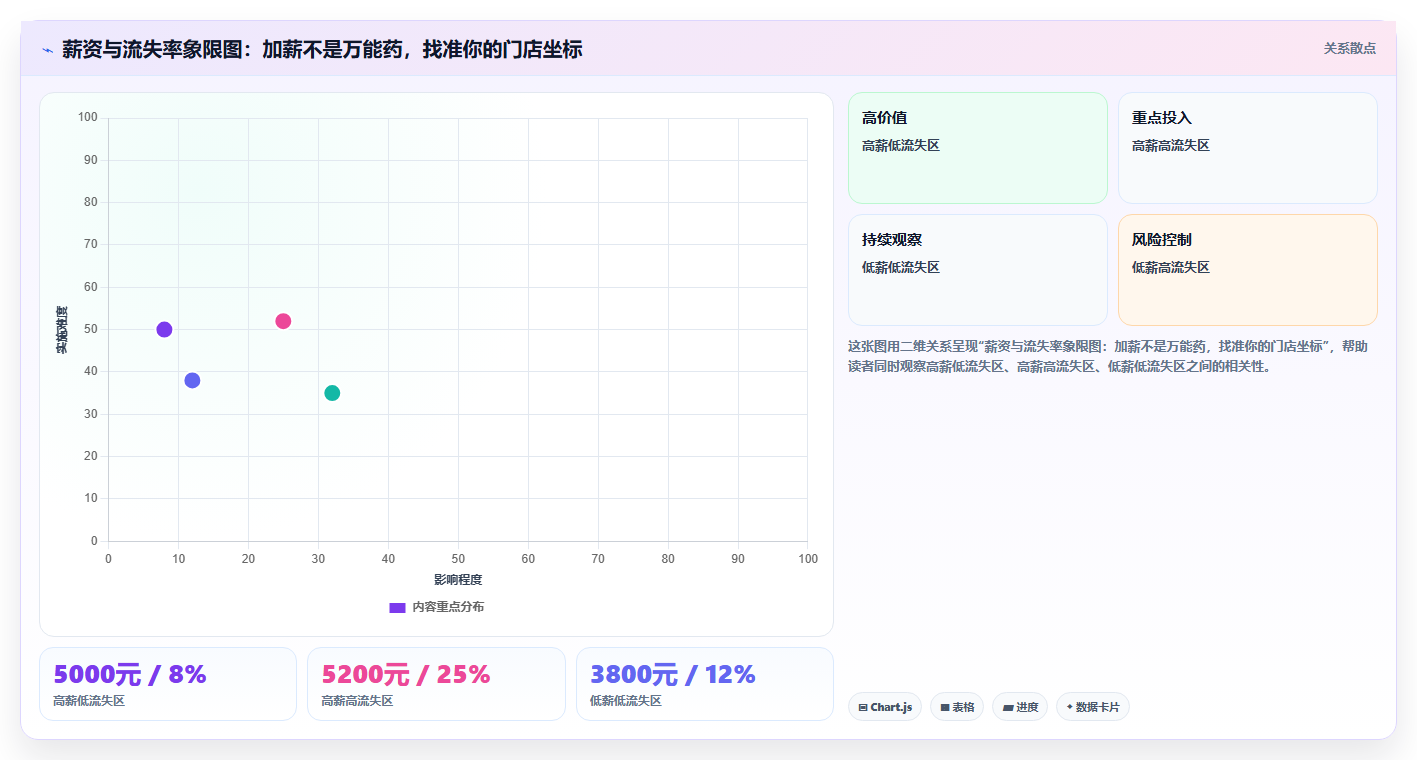
Task: Click the 影响程度 x-axis title
Action: coord(458,580)
